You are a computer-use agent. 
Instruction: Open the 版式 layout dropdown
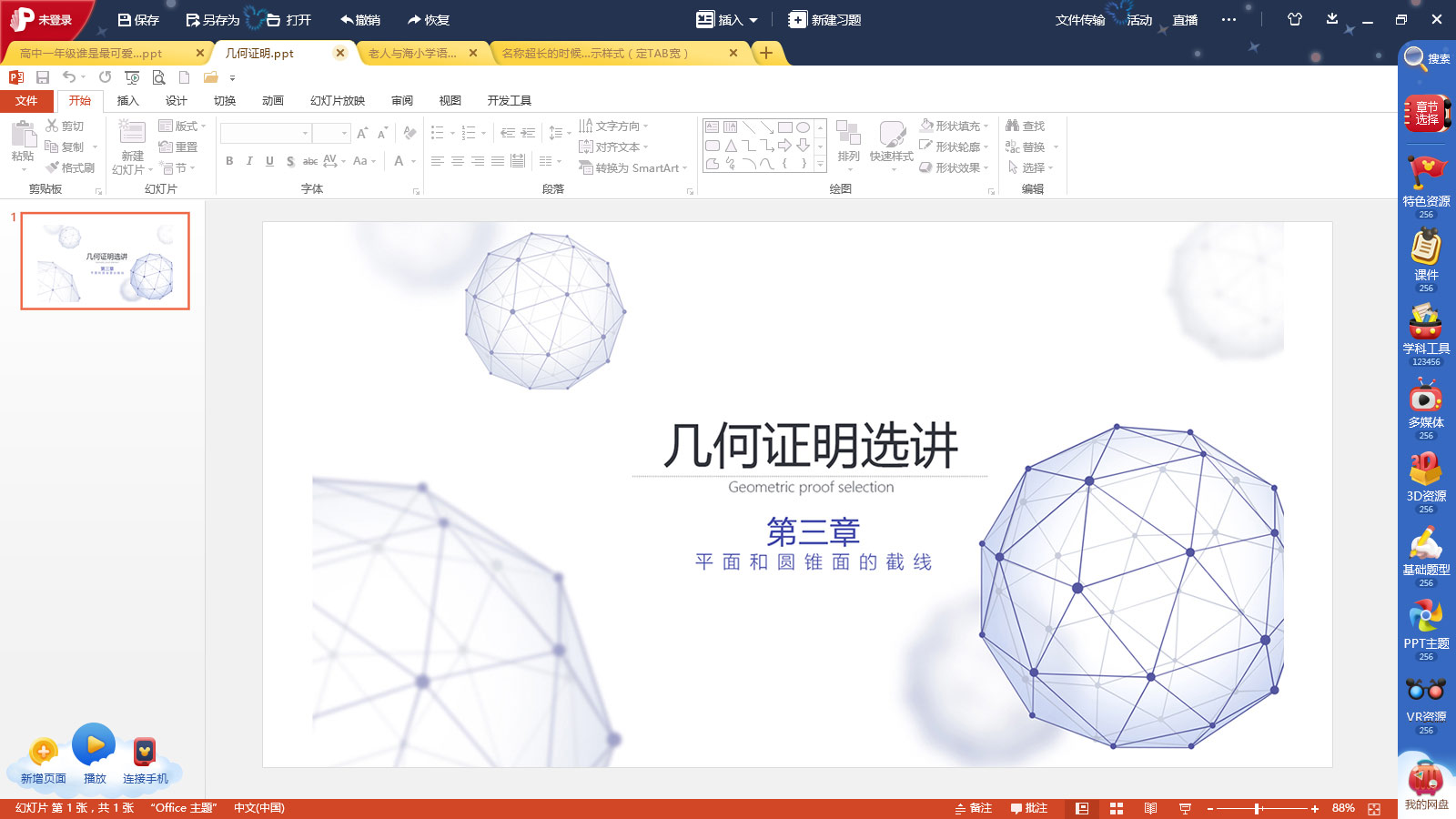[182, 126]
